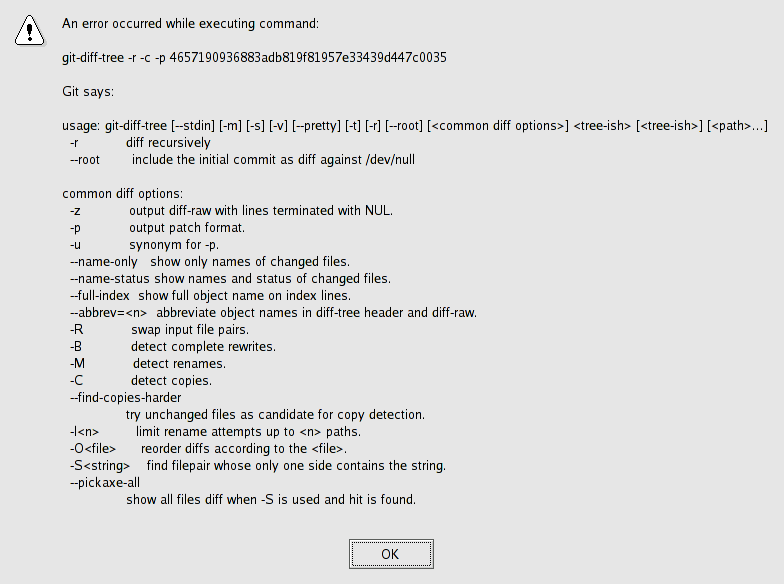
Task: Click the '--full-index' option line
Action: (x=210, y=296)
